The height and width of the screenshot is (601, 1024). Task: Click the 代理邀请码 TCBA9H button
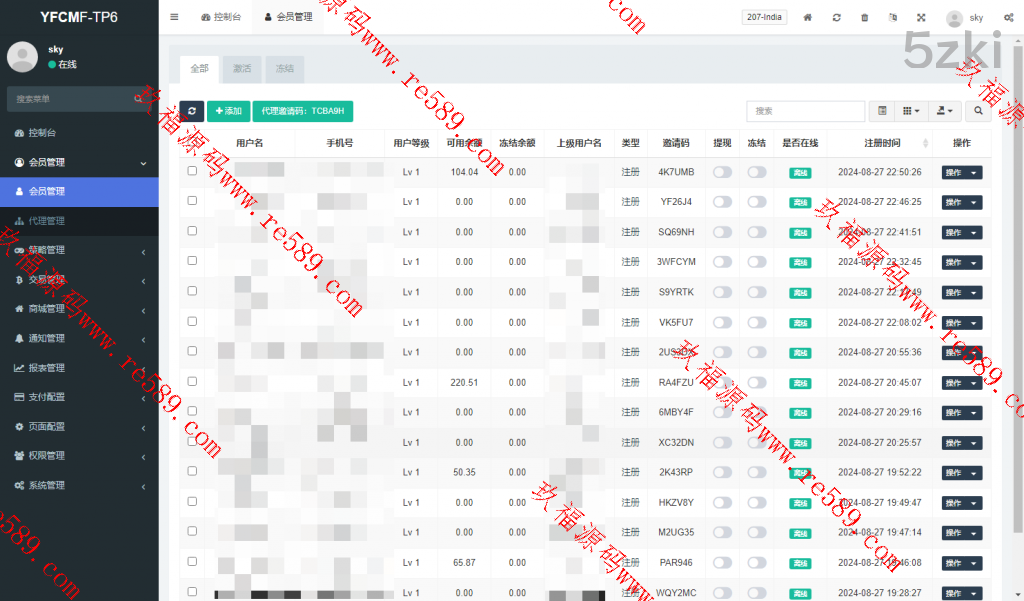303,111
